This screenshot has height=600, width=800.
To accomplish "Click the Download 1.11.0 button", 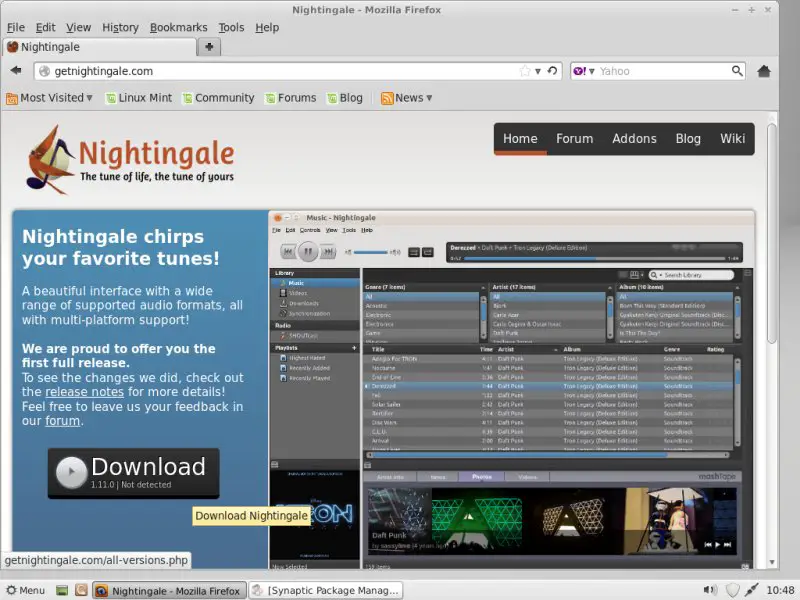I will click(134, 473).
